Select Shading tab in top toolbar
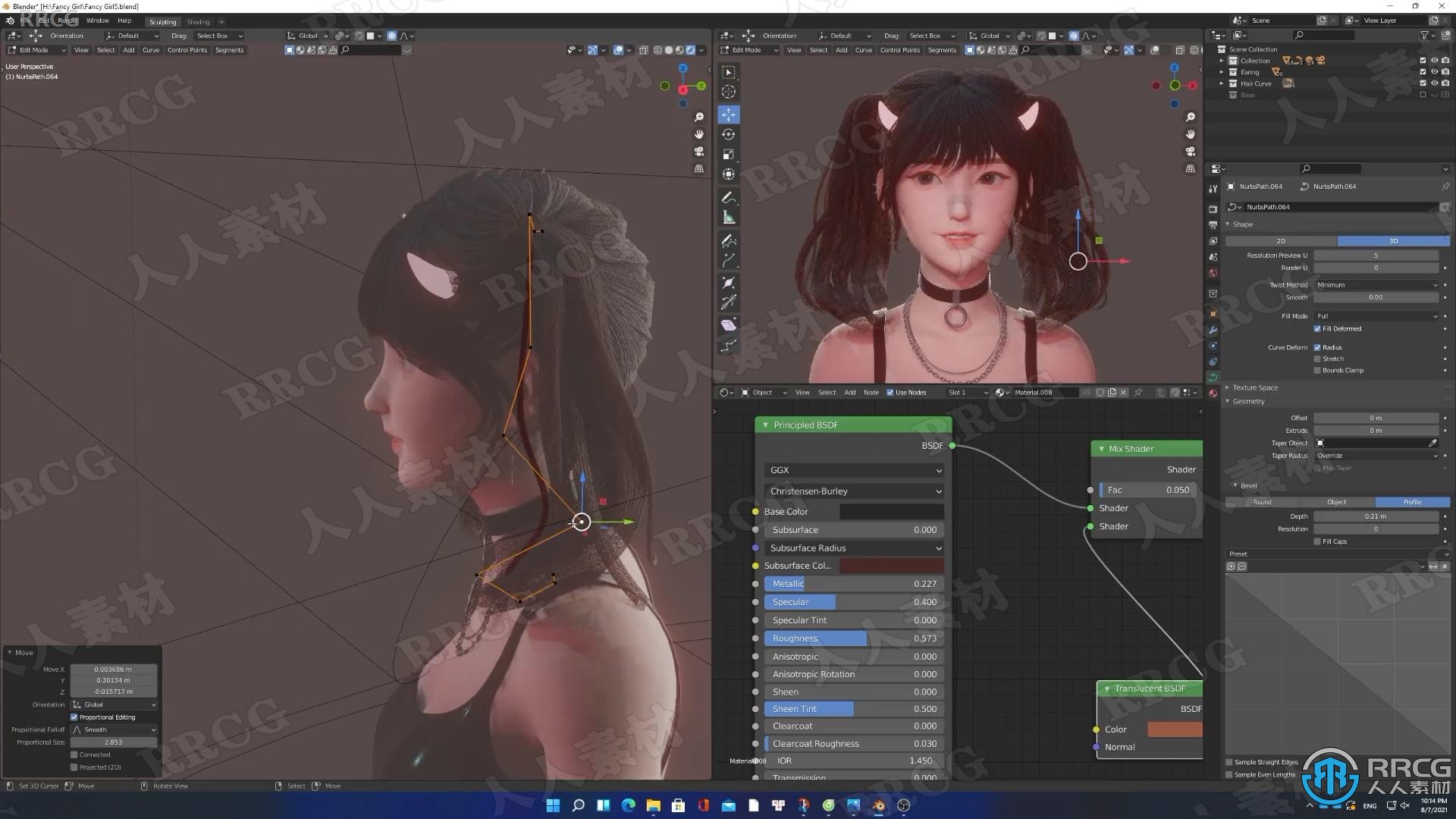This screenshot has width=1456, height=819. [198, 22]
